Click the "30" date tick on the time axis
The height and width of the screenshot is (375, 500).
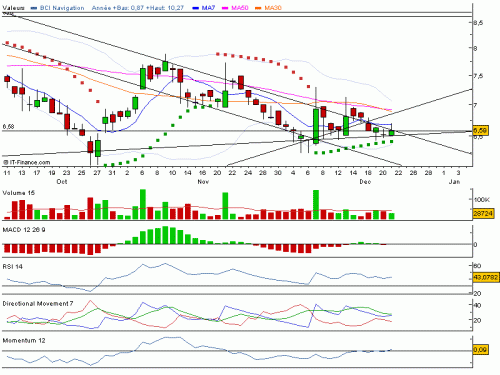278,173
